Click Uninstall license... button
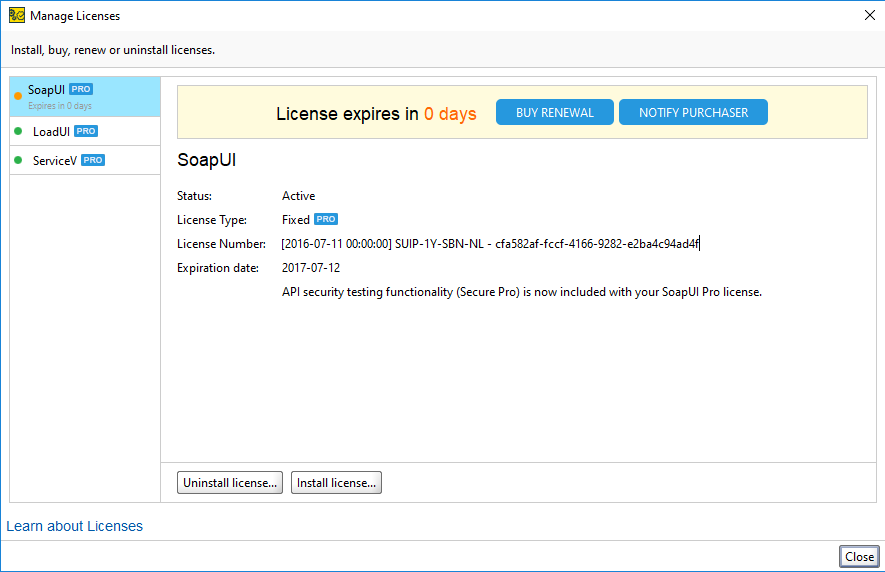 pos(230,483)
